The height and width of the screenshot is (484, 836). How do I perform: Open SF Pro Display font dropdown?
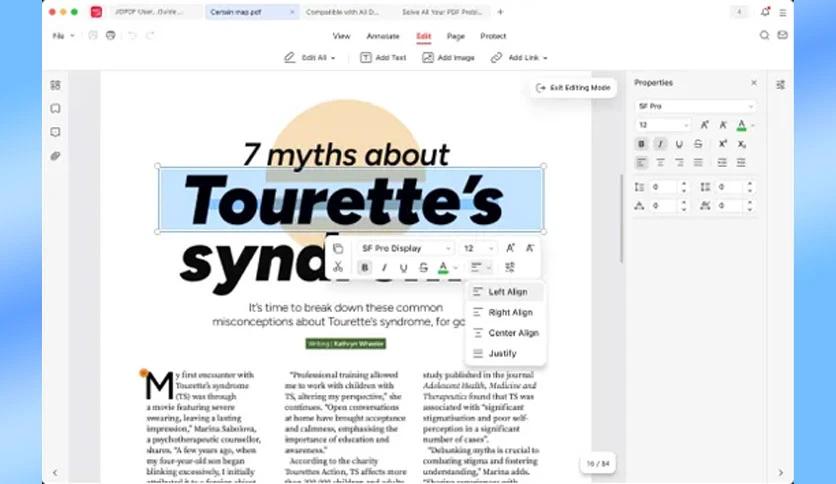(x=406, y=248)
